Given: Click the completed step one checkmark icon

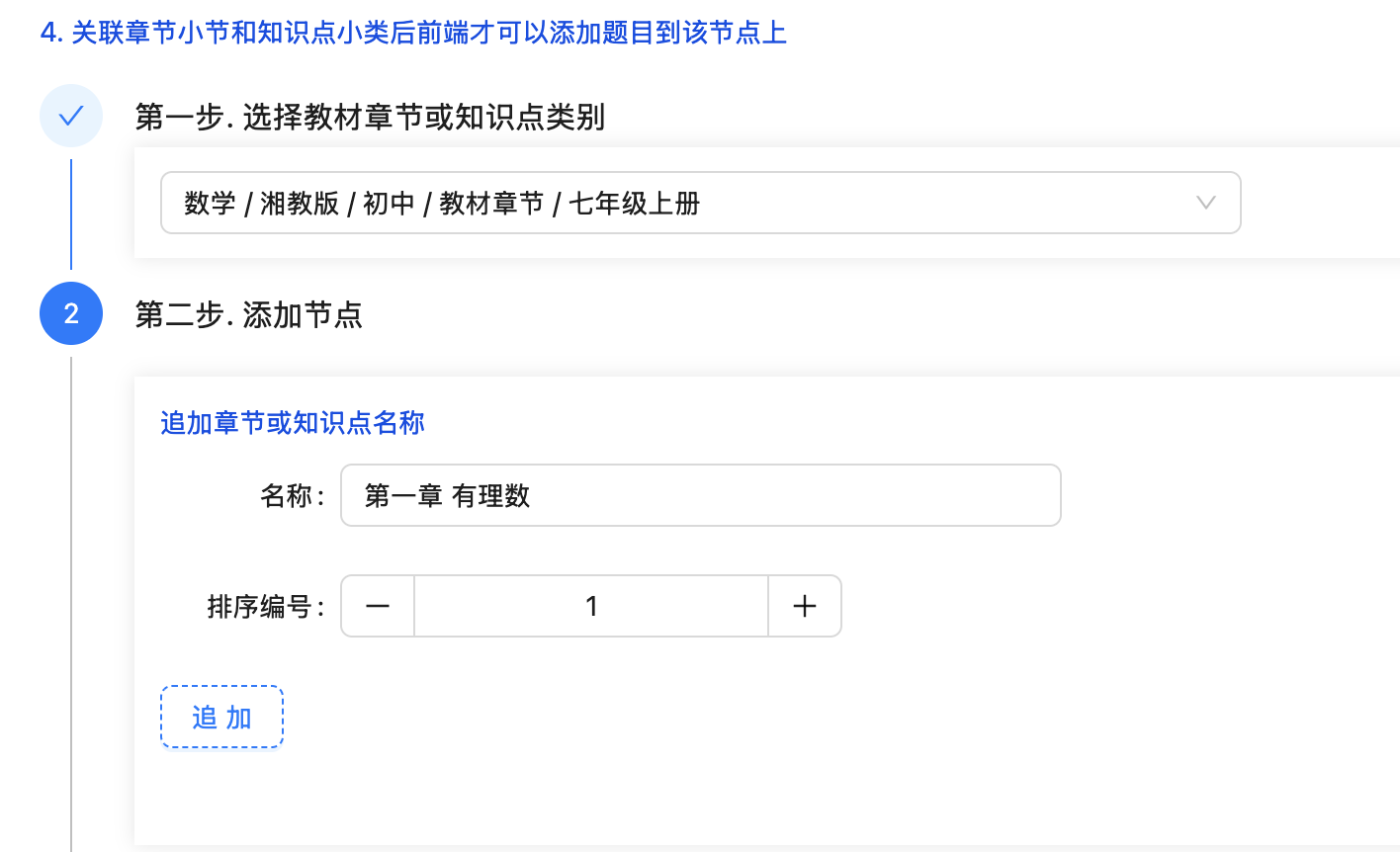Looking at the screenshot, I should pos(71,117).
